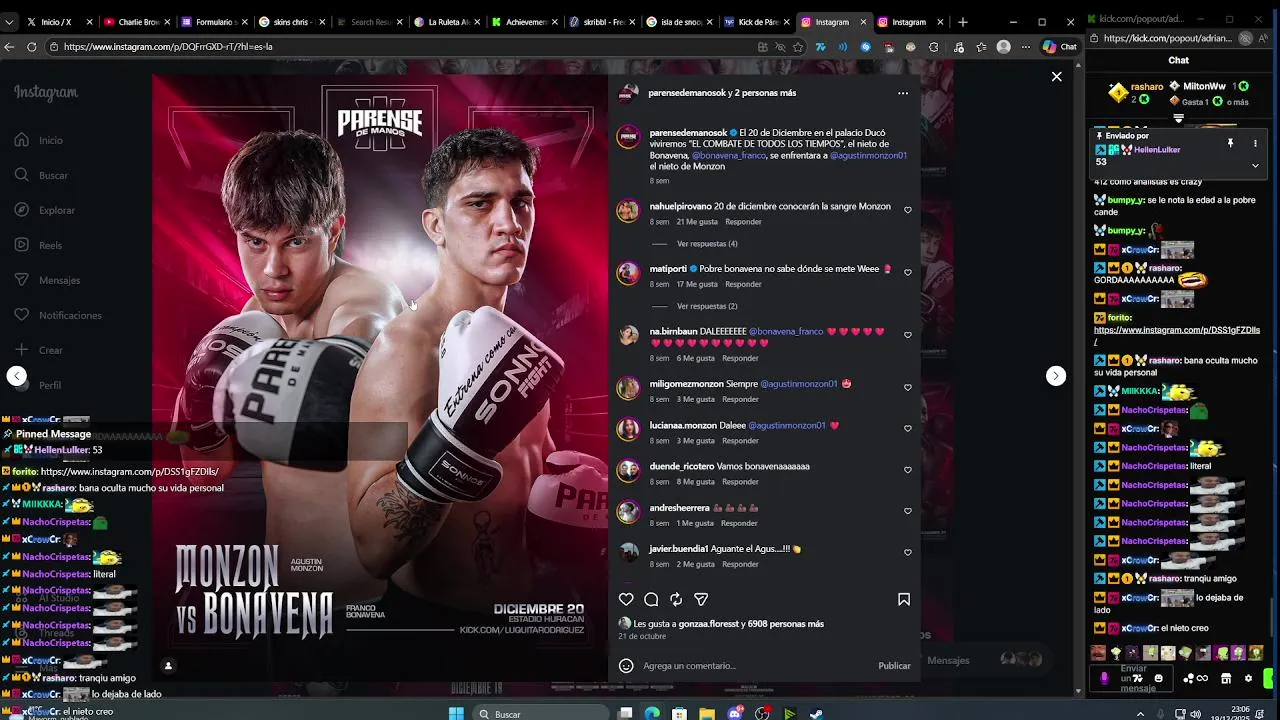Open @bonavena_franco mention in caption
Image resolution: width=1280 pixels, height=720 pixels.
tap(729, 156)
